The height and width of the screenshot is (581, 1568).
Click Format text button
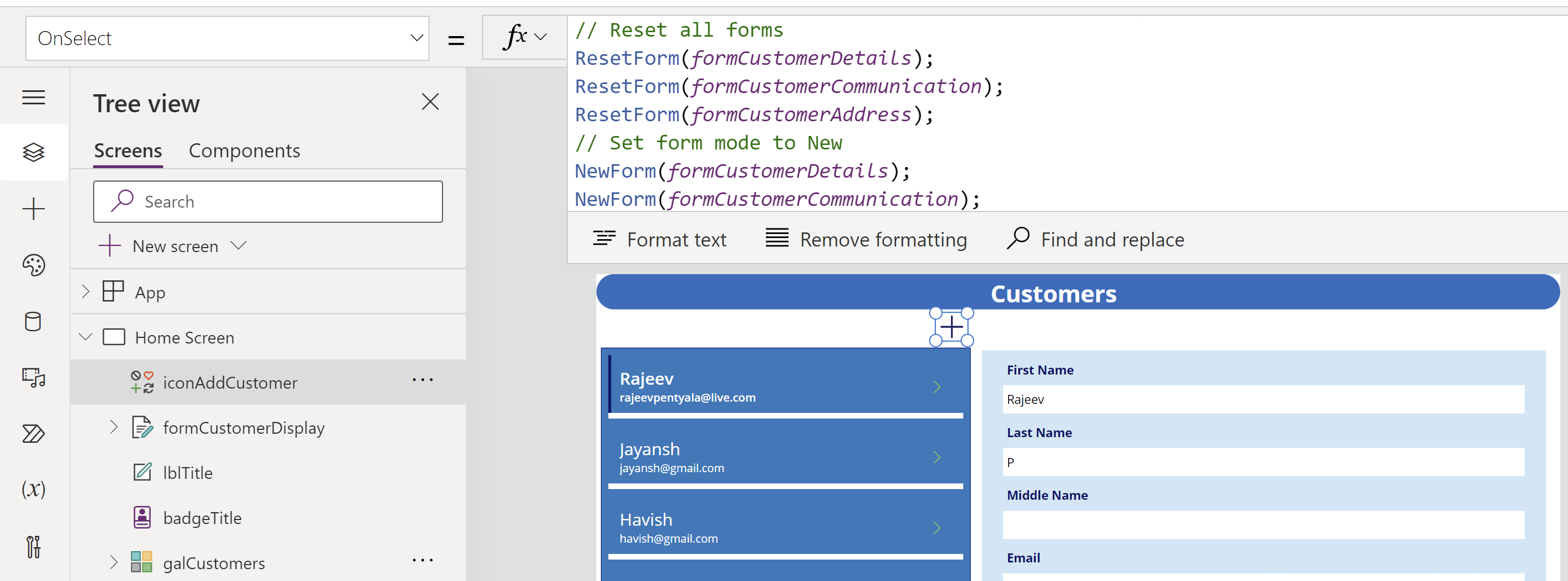660,239
